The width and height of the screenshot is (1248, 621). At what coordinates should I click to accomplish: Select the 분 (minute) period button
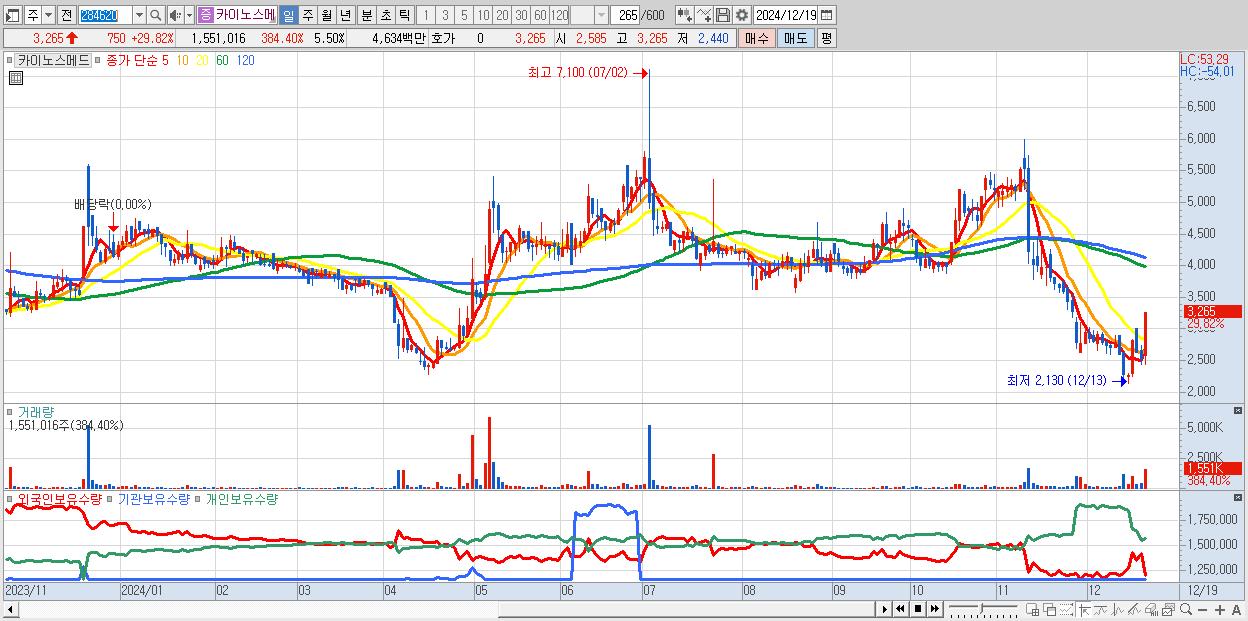366,15
